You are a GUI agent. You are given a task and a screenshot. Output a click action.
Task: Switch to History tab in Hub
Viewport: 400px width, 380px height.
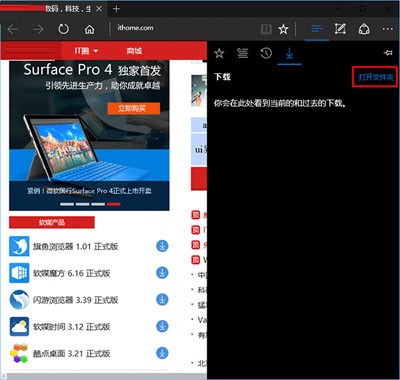(x=266, y=53)
